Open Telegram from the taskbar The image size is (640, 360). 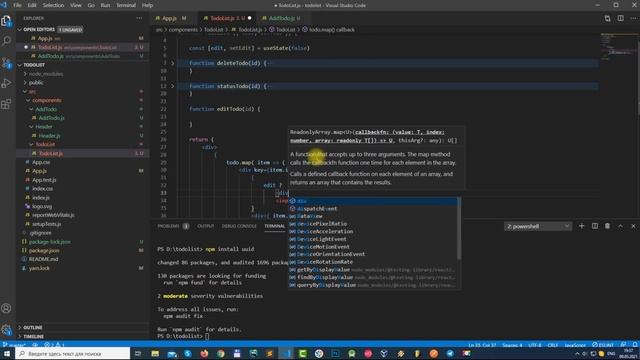(x=450, y=353)
